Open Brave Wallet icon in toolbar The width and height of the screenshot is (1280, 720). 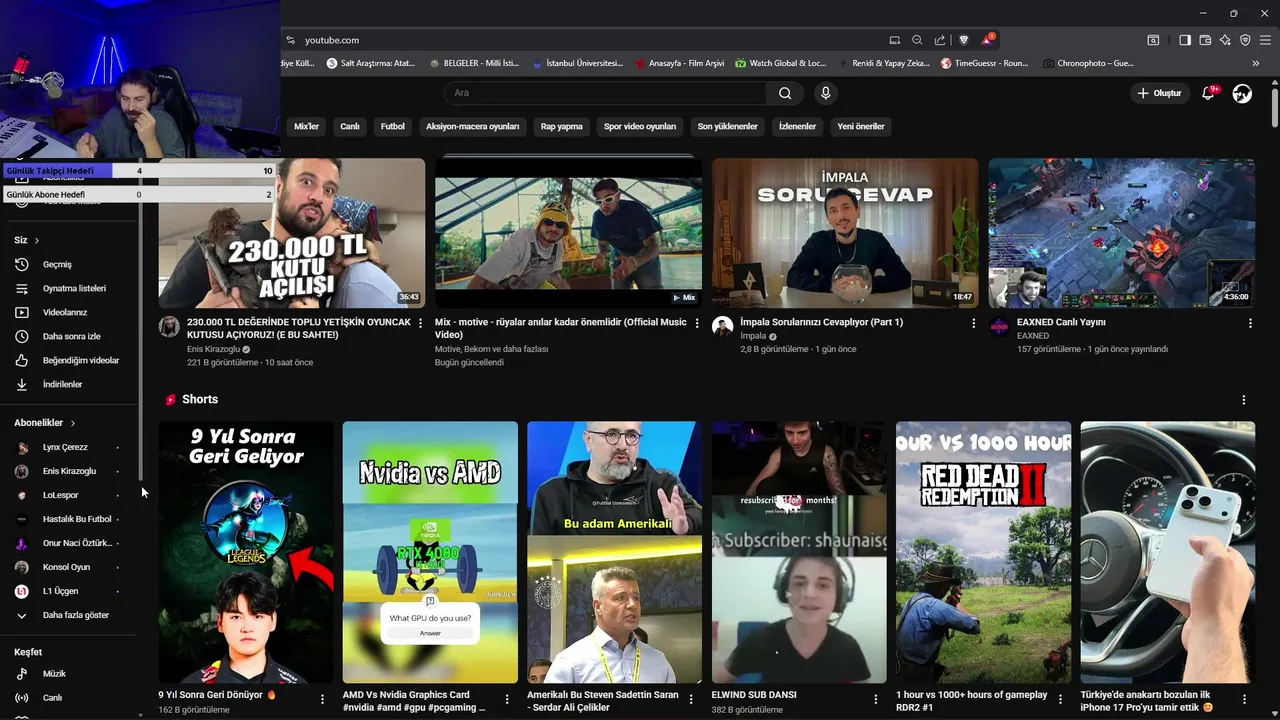pyautogui.click(x=1205, y=40)
